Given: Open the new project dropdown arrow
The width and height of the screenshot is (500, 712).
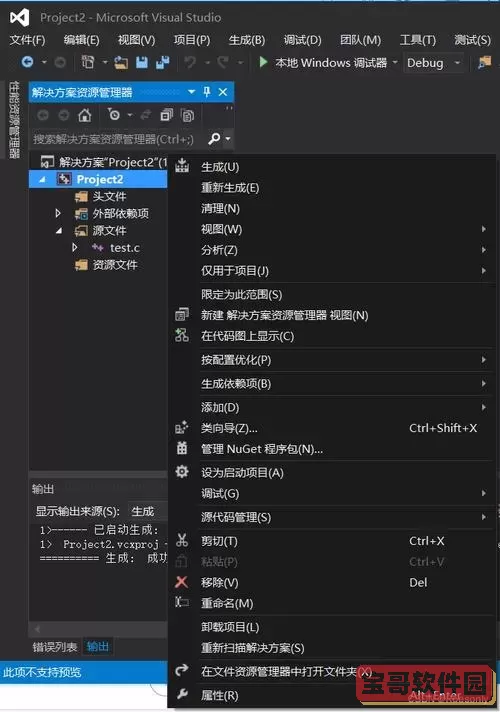Looking at the screenshot, I should pos(104,62).
